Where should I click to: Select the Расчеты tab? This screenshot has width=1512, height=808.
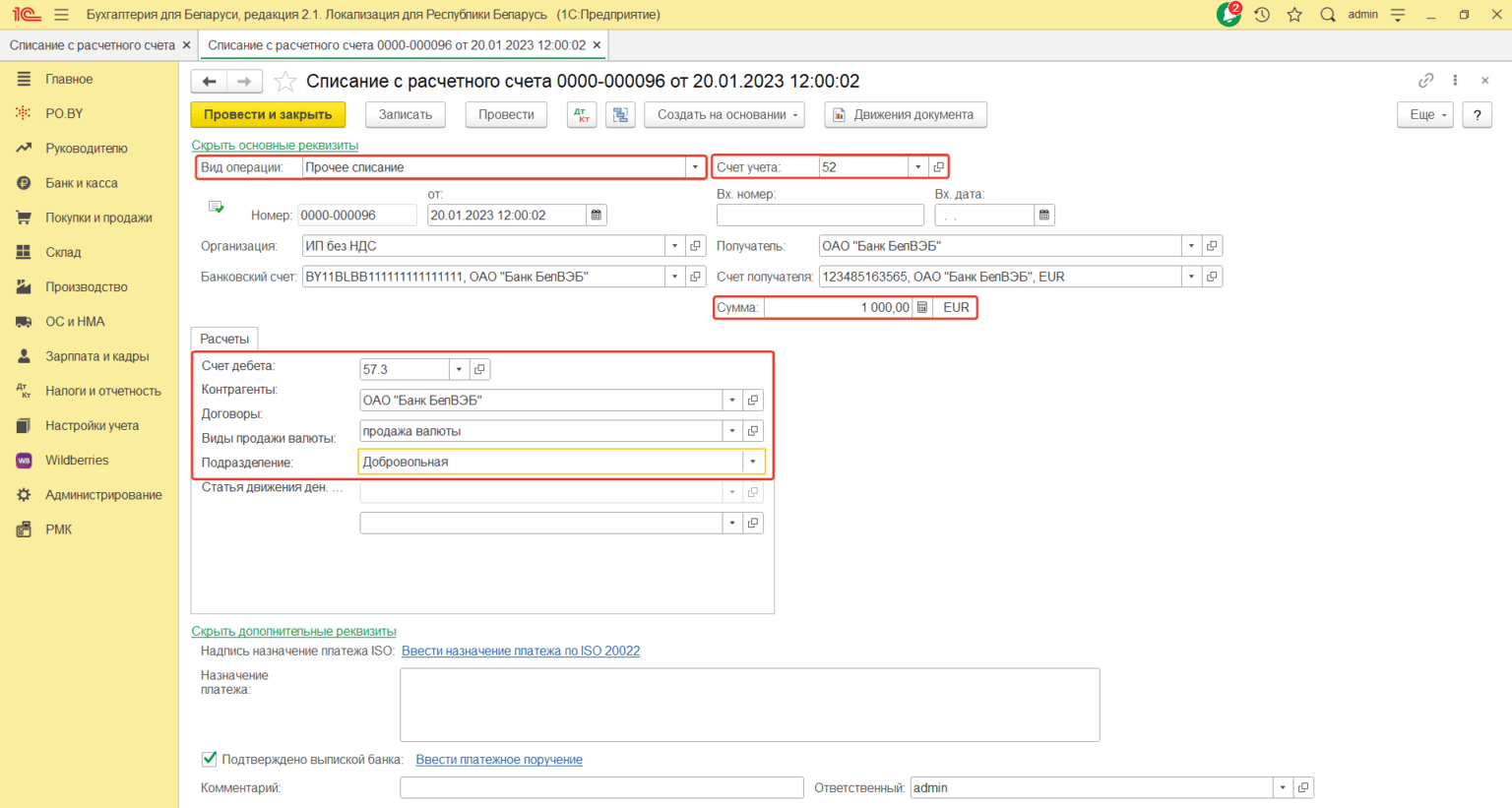pyautogui.click(x=224, y=340)
